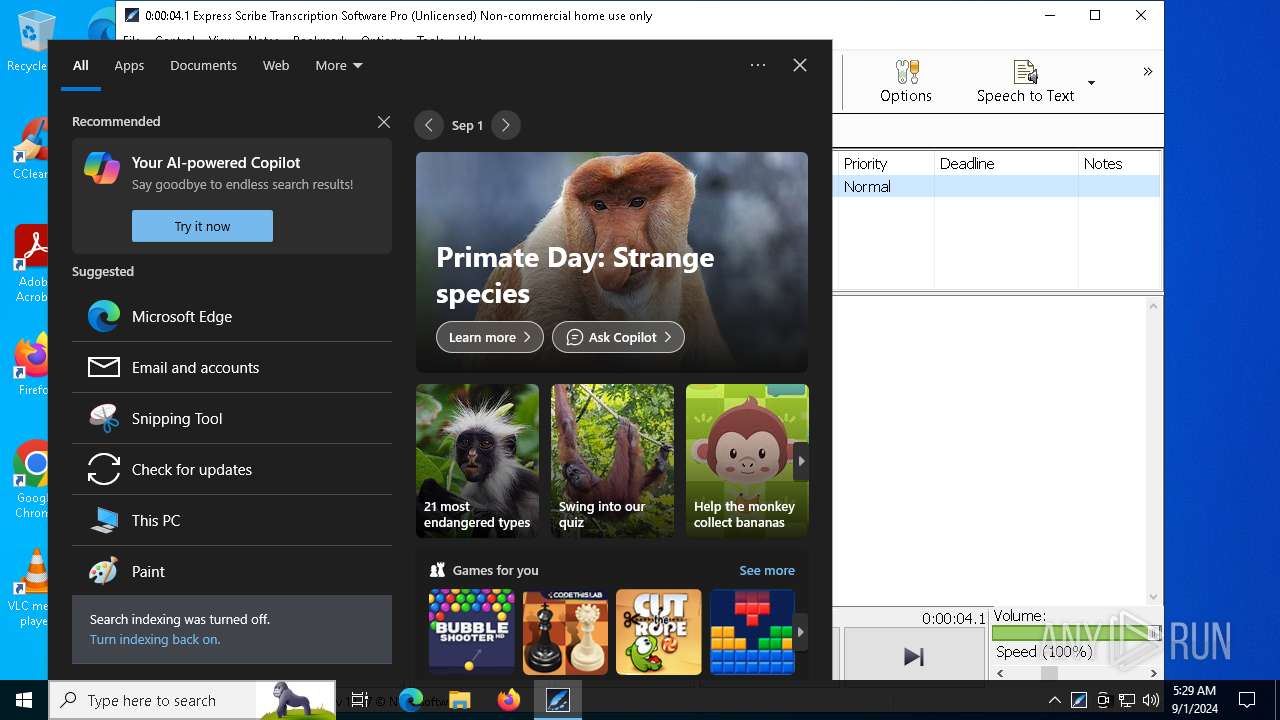Open This PC from suggestions
Viewport: 1280px width, 720px height.
coord(232,520)
